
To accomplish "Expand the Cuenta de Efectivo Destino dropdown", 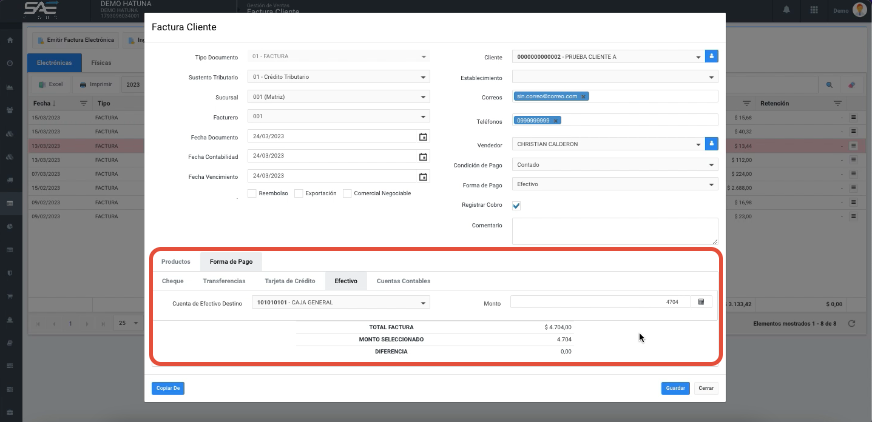I will 423,303.
